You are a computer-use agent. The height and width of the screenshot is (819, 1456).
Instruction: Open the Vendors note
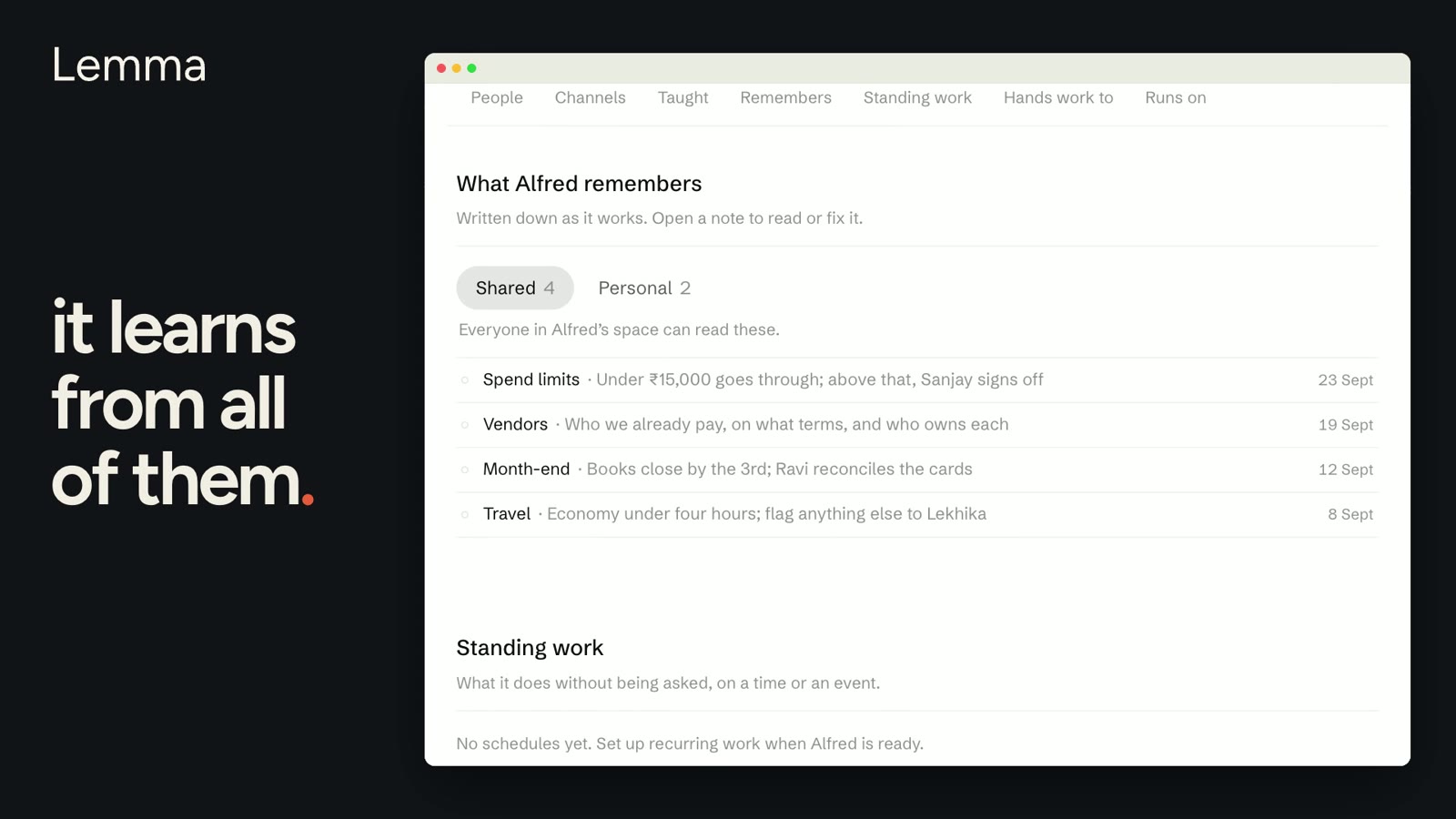click(x=917, y=424)
